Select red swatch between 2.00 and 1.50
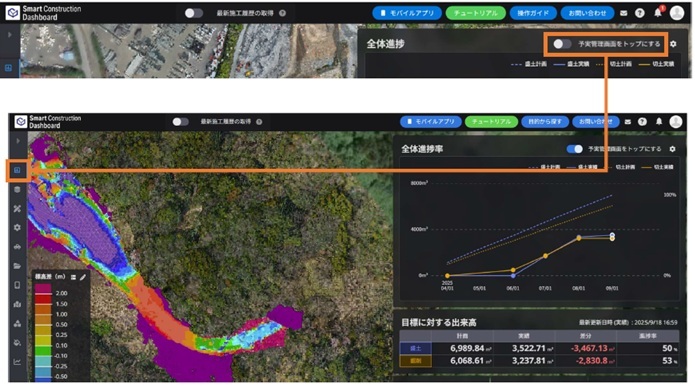Viewport: 695px width, 387px height. (43, 299)
